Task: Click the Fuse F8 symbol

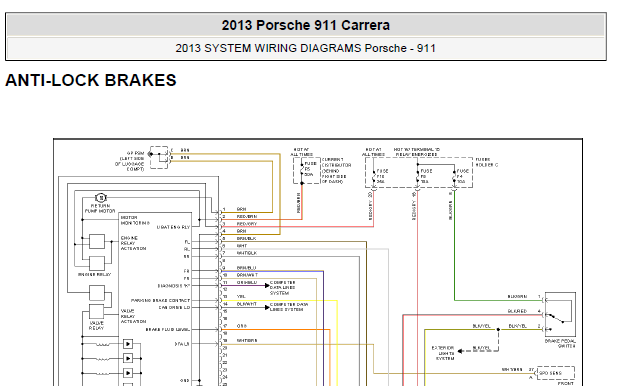Action: pos(417,176)
